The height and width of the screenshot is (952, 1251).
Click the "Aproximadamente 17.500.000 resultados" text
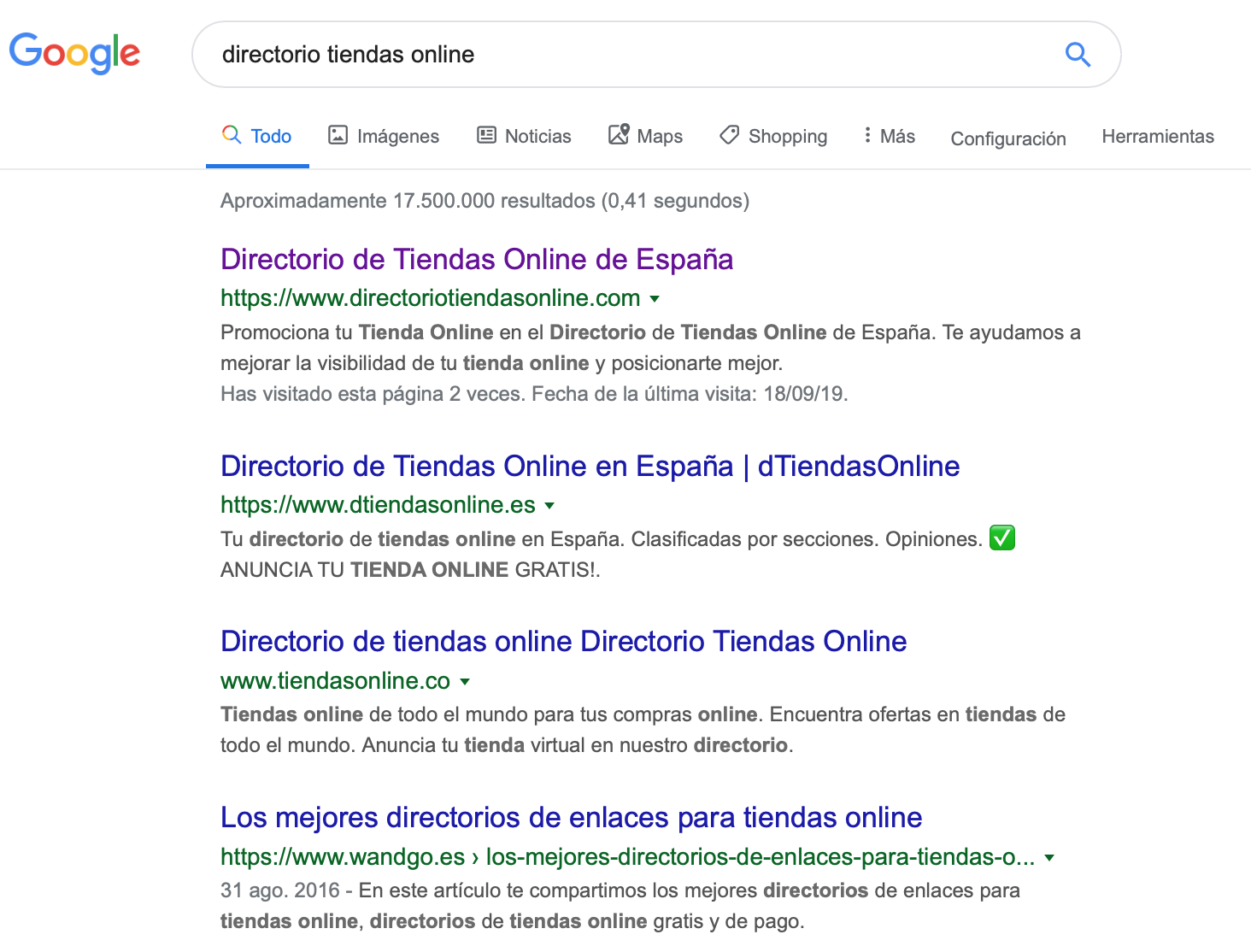[485, 201]
